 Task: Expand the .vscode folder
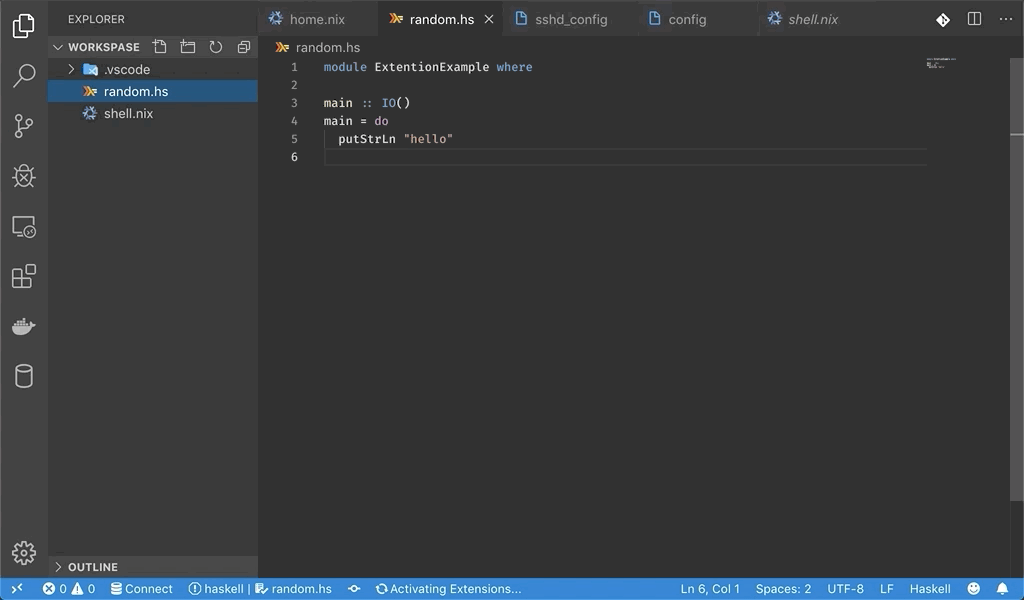click(70, 69)
